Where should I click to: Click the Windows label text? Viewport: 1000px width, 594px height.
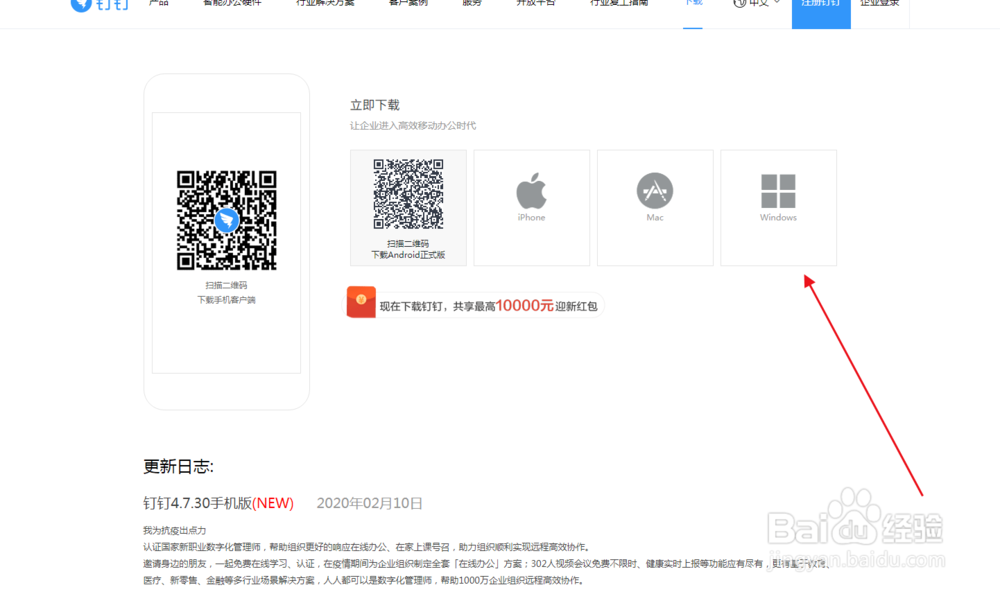click(778, 218)
